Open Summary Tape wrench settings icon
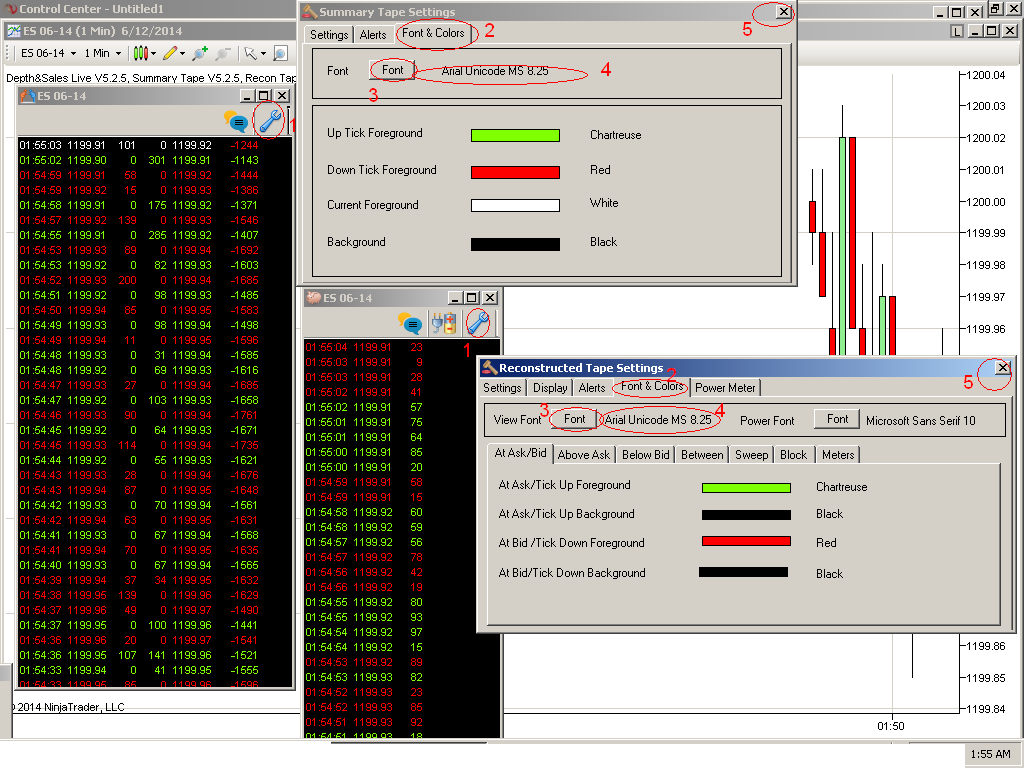 pos(269,121)
